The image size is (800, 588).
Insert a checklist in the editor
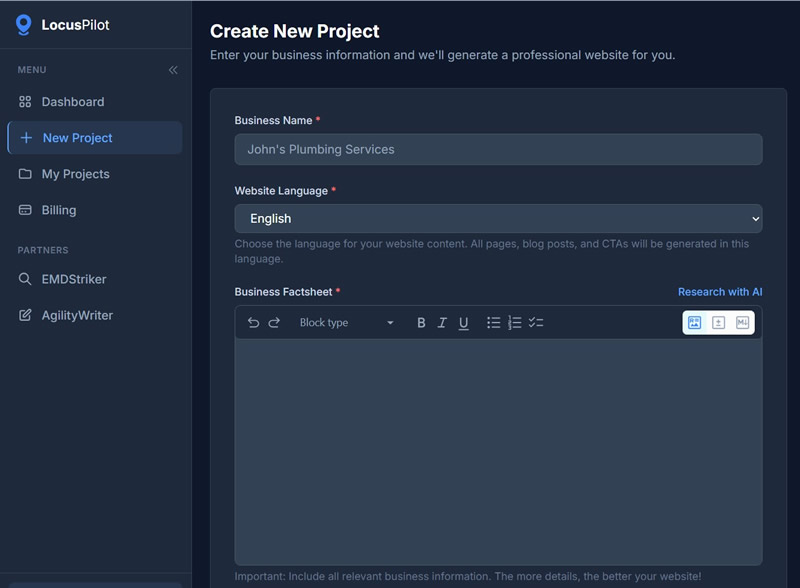(x=536, y=323)
